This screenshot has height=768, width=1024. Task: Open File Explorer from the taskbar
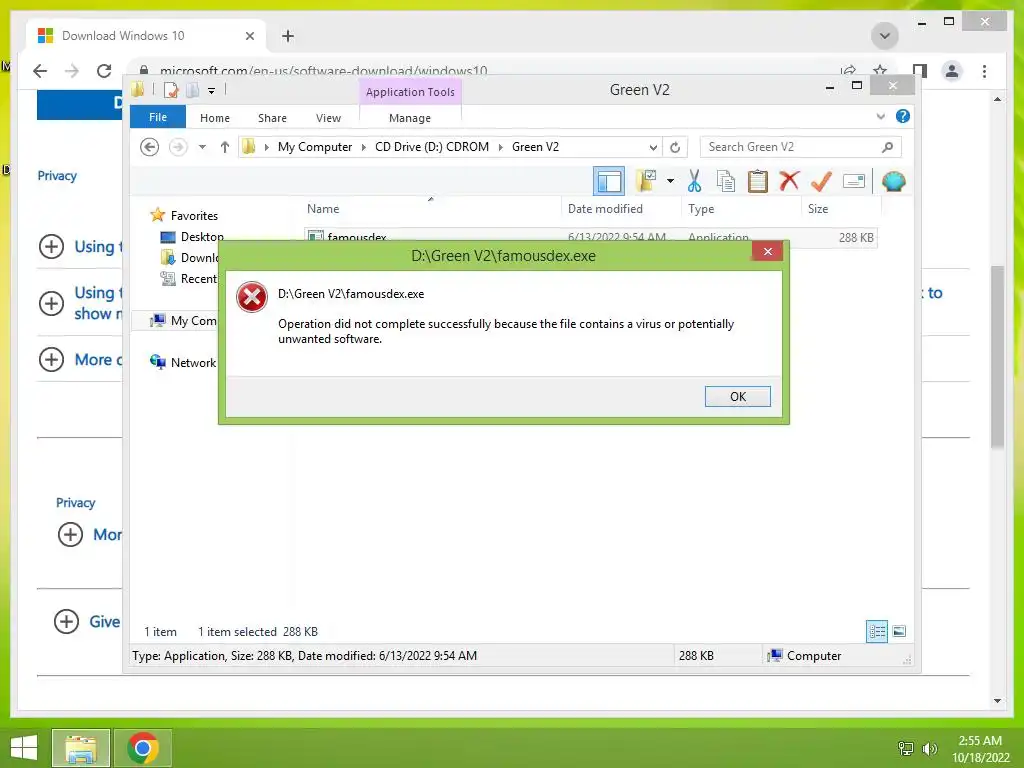click(81, 748)
